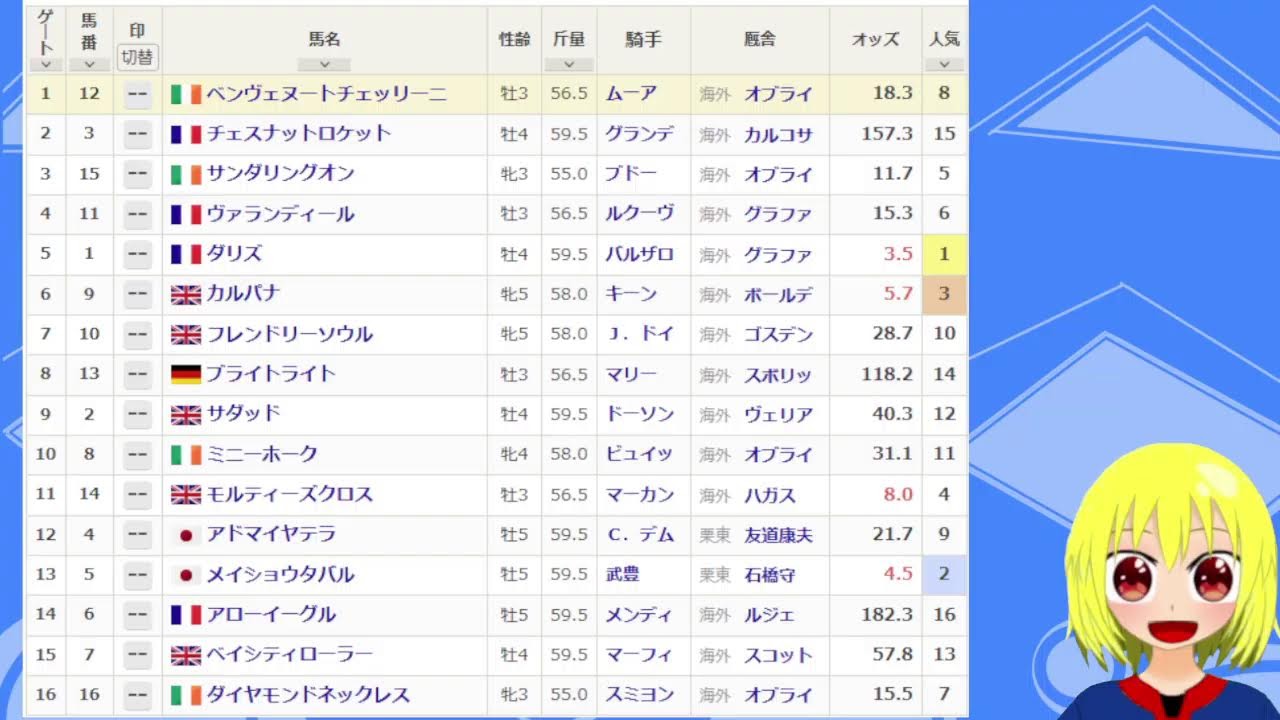The width and height of the screenshot is (1280, 720).
Task: Open trainer 友道康夫 link
Action: coord(779,535)
